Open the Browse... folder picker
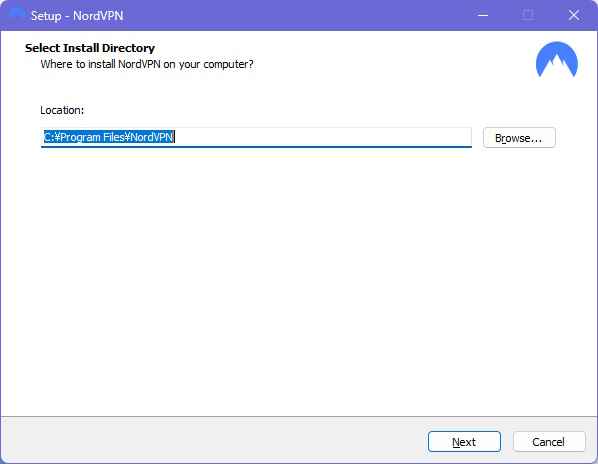The image size is (598, 464). pos(519,138)
